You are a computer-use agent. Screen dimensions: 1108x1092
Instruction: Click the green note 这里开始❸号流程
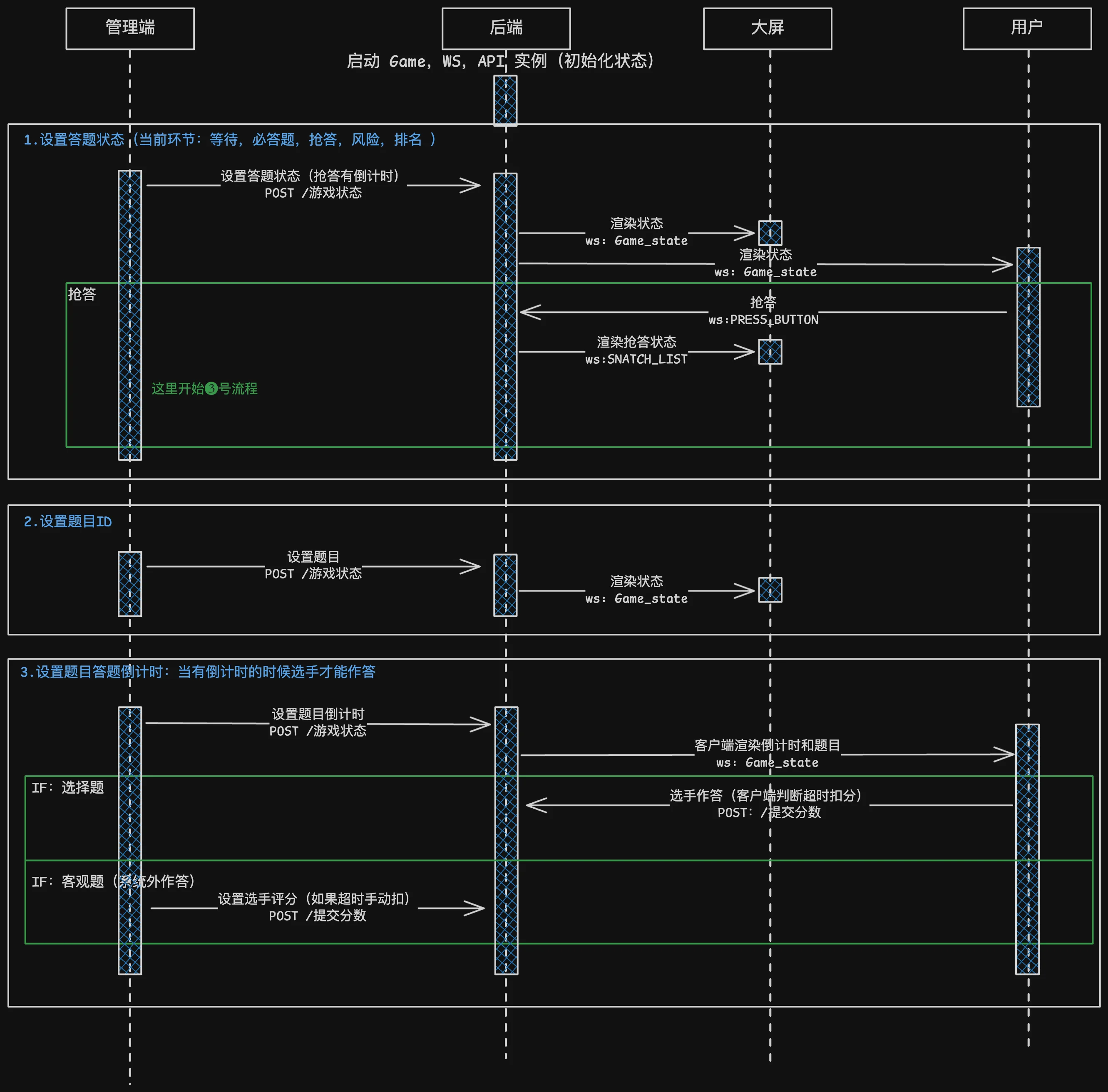[x=204, y=388]
